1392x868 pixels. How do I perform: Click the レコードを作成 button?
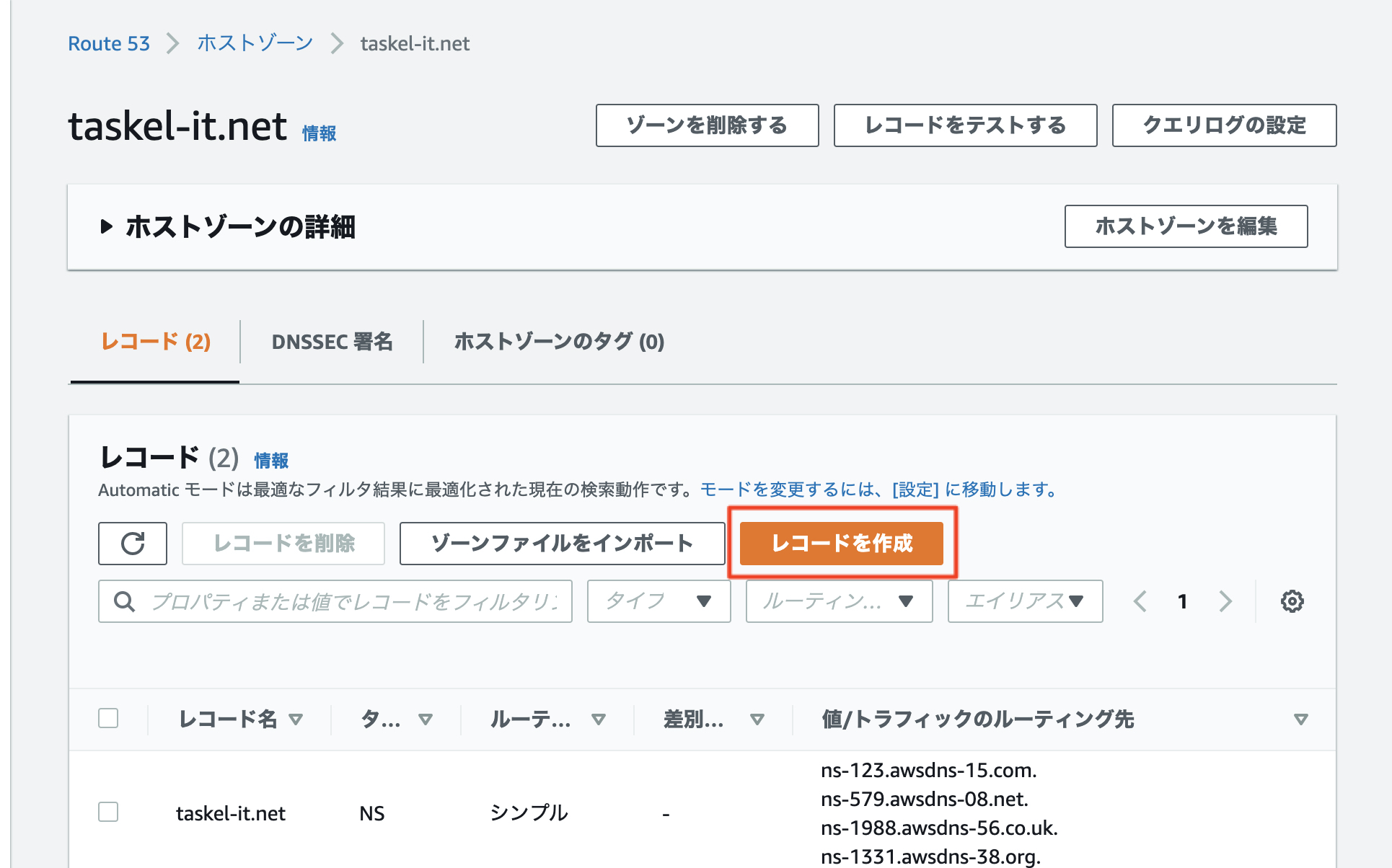click(842, 544)
